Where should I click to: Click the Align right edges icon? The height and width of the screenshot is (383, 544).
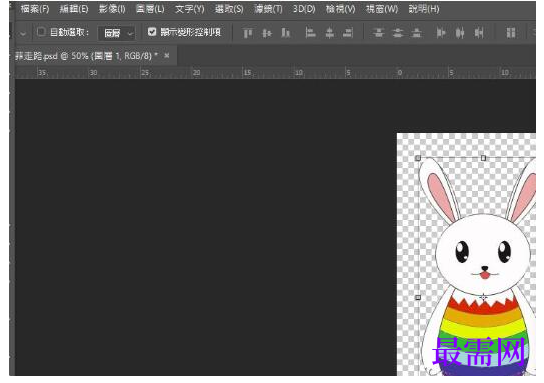348,33
